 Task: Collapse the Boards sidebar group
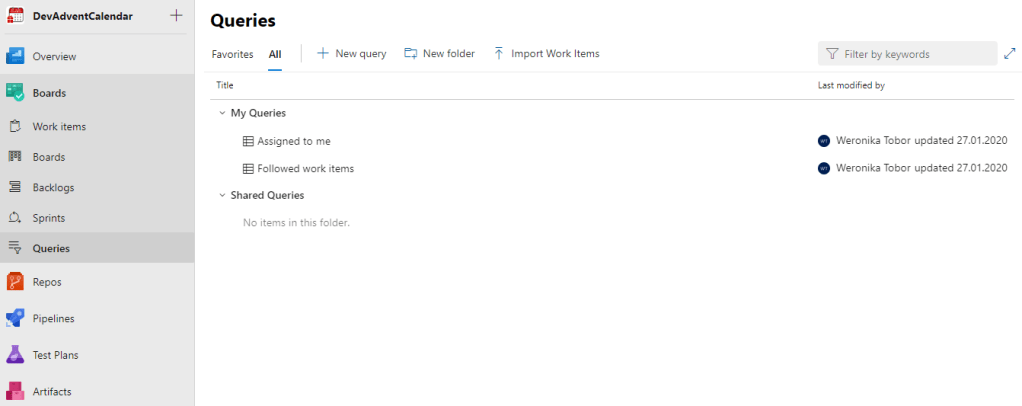[49, 93]
